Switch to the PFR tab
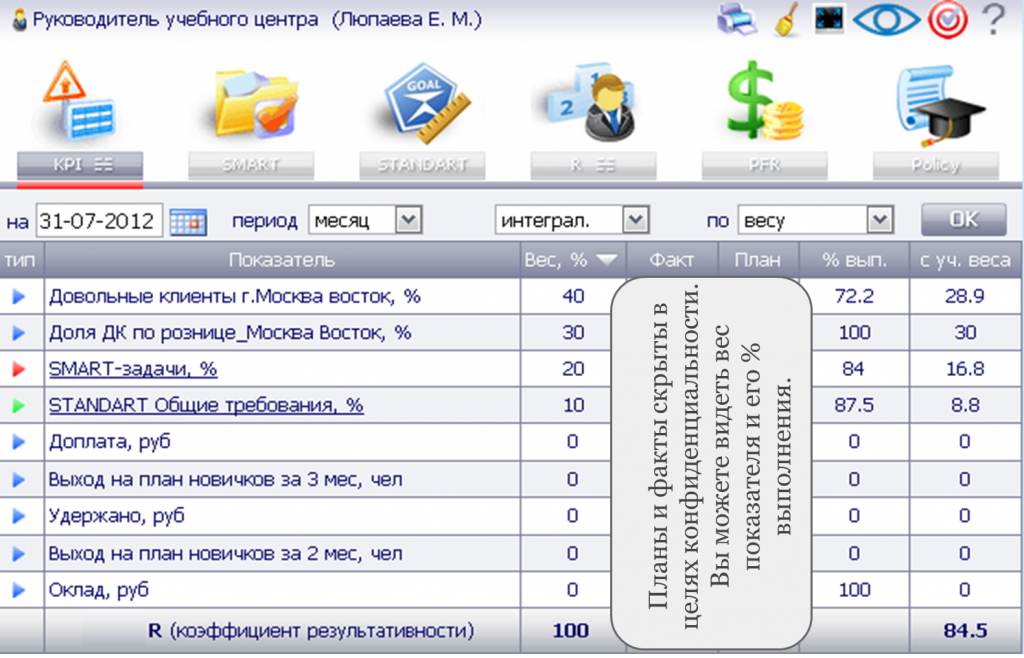Viewport: 1024px width, 658px height. coord(764,165)
